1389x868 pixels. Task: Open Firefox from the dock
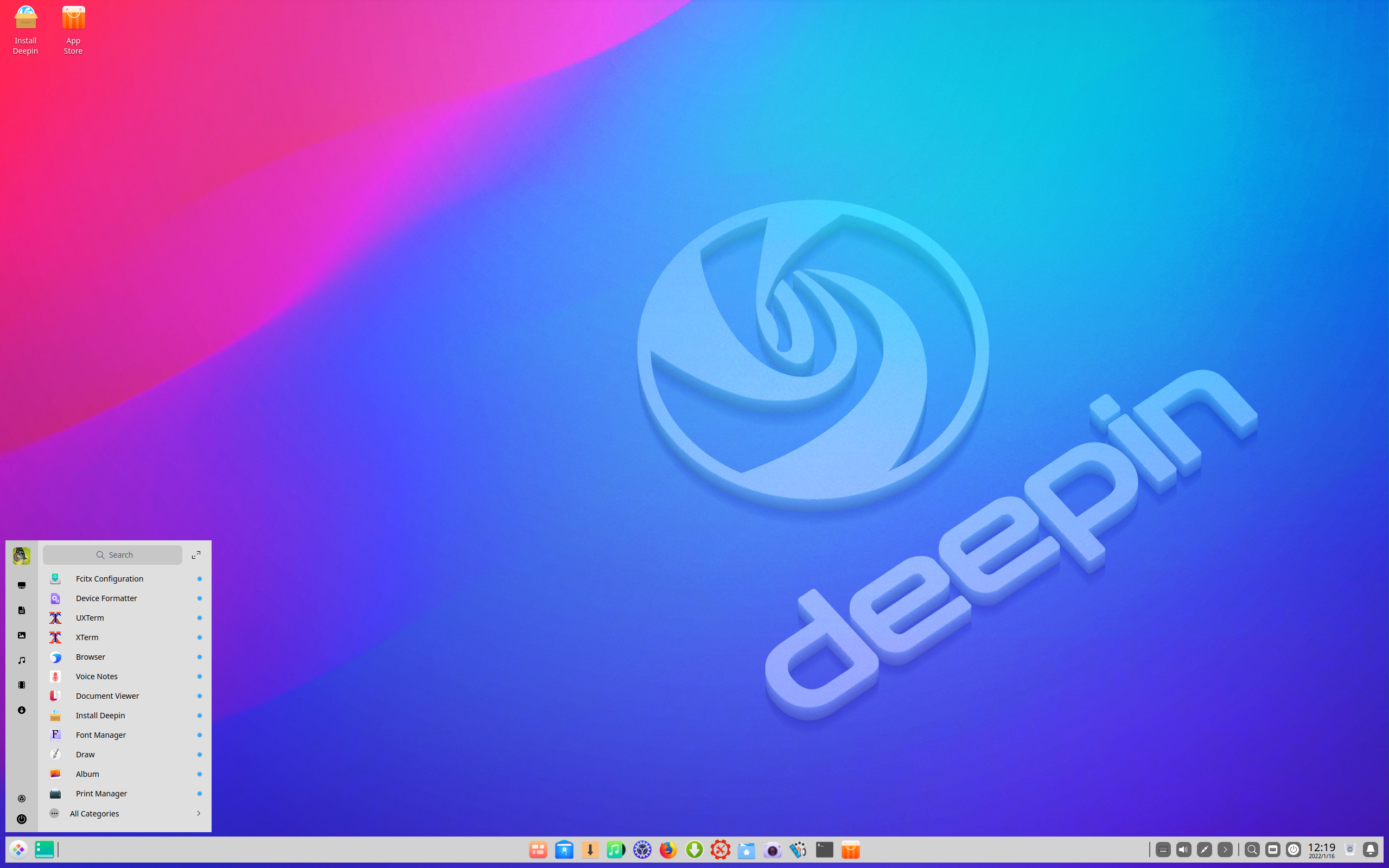668,850
